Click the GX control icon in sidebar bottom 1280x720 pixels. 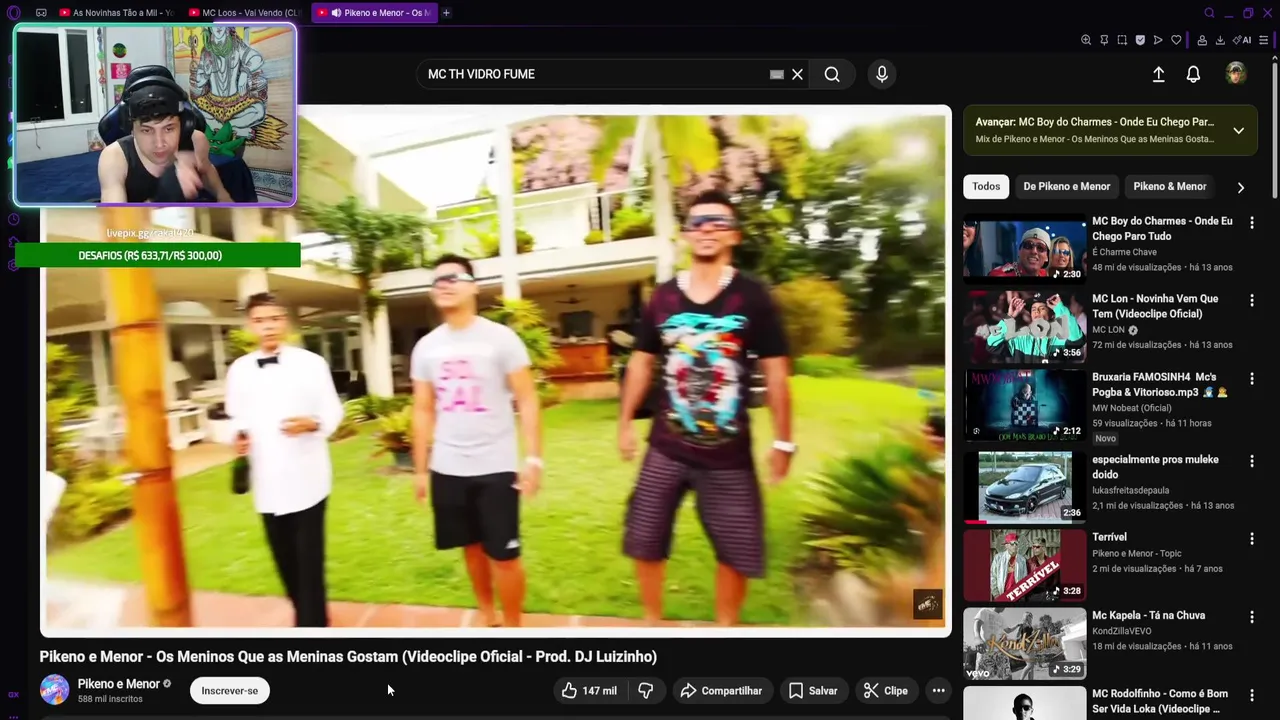click(x=13, y=694)
